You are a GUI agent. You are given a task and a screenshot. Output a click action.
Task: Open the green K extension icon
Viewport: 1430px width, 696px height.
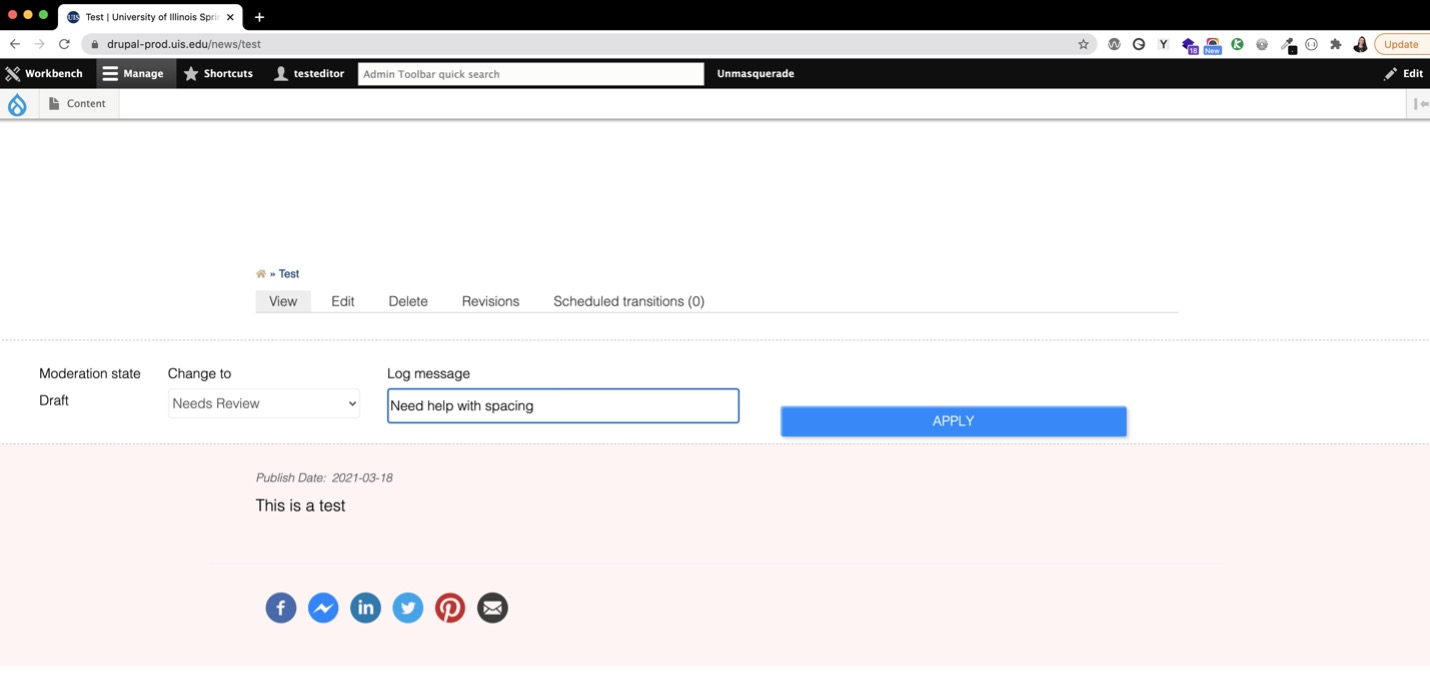click(x=1237, y=44)
